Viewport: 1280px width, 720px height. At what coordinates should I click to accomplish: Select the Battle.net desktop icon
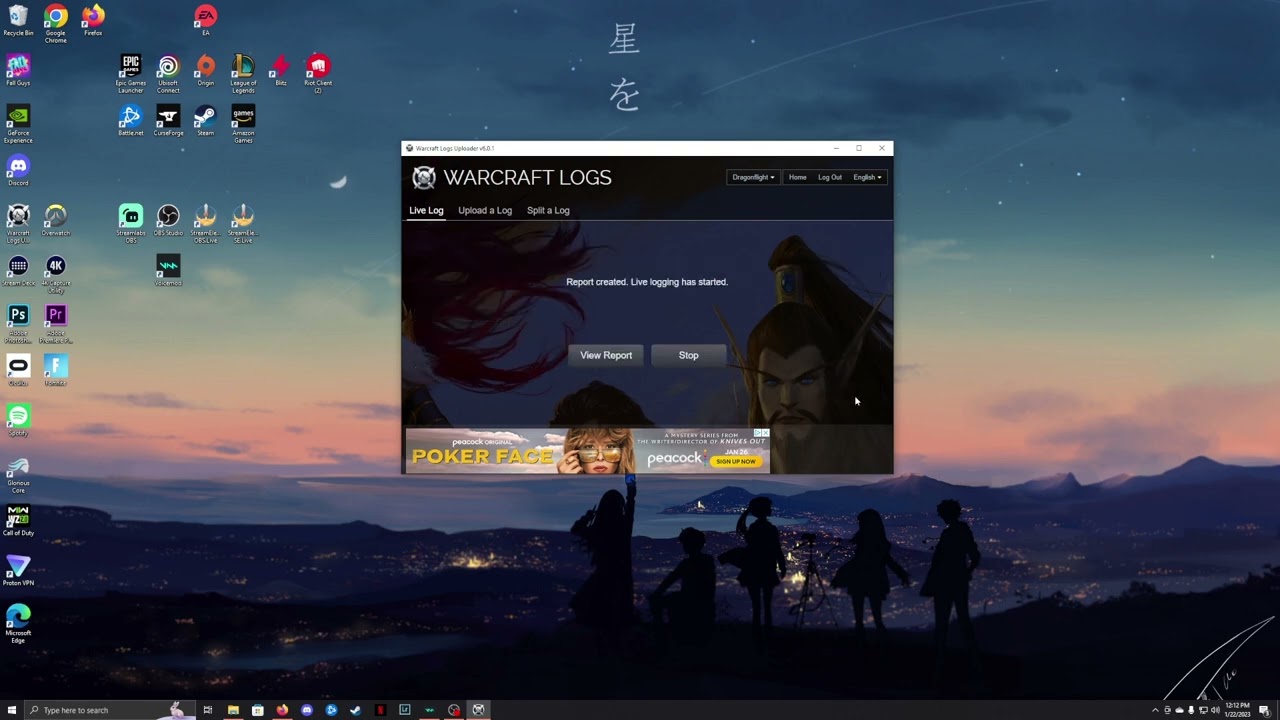(131, 118)
